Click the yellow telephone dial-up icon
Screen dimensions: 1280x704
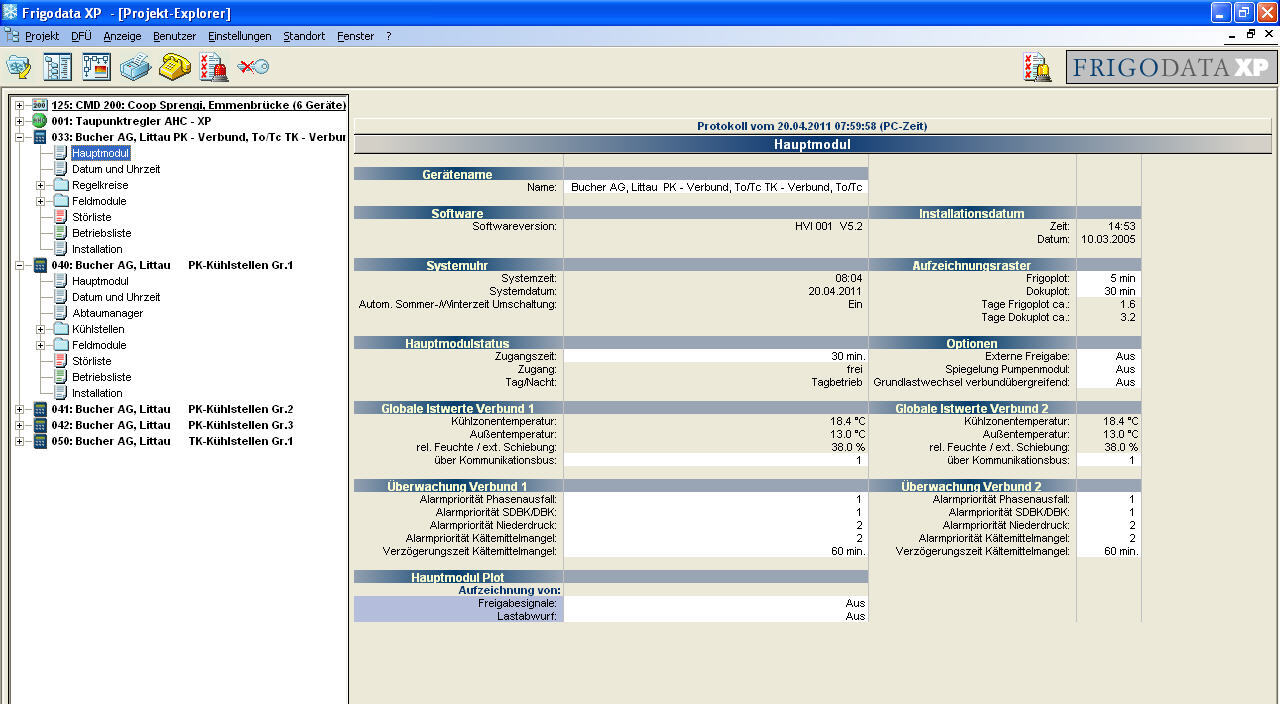click(175, 67)
